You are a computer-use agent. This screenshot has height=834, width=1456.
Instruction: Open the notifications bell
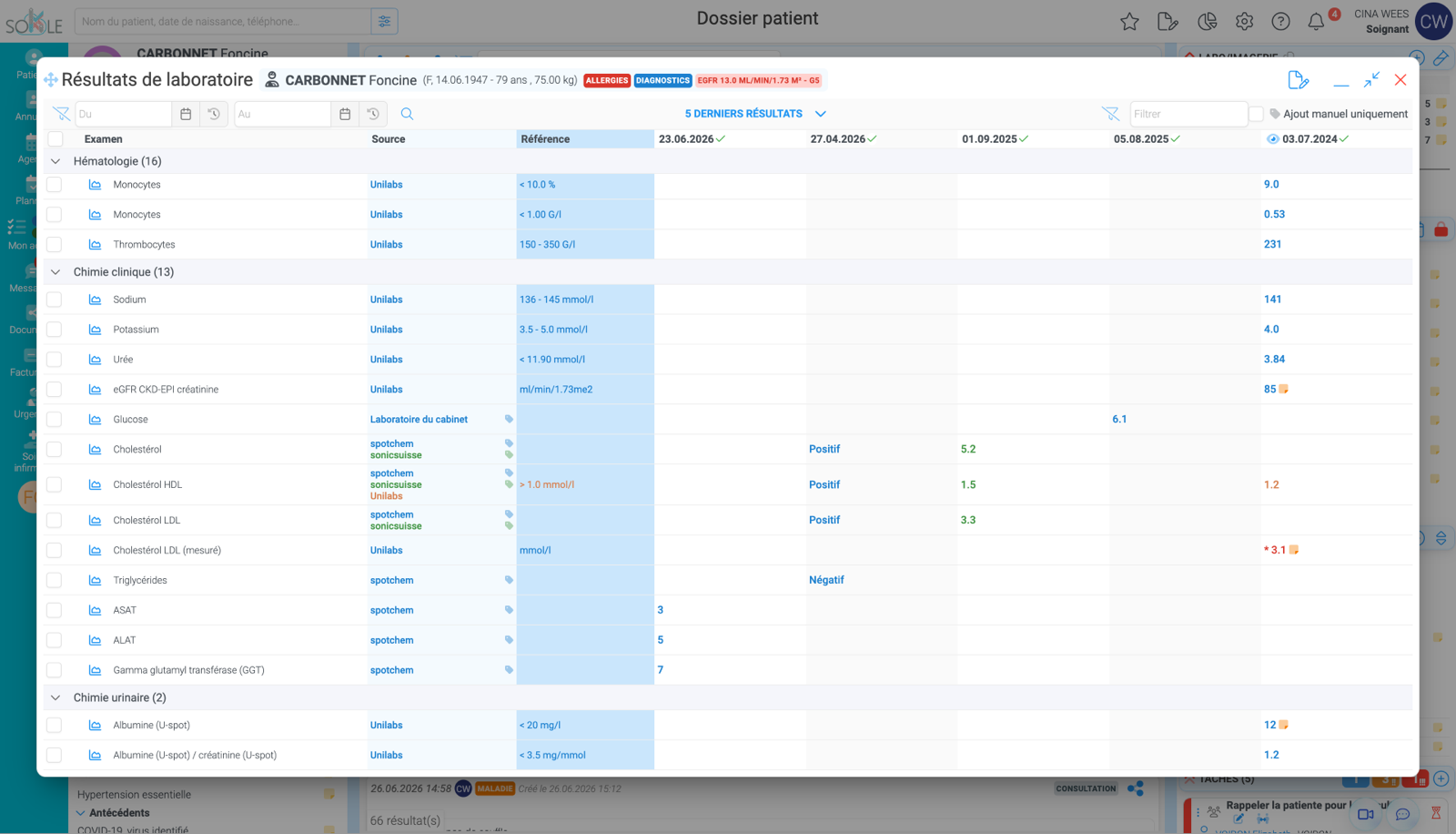(x=1316, y=22)
